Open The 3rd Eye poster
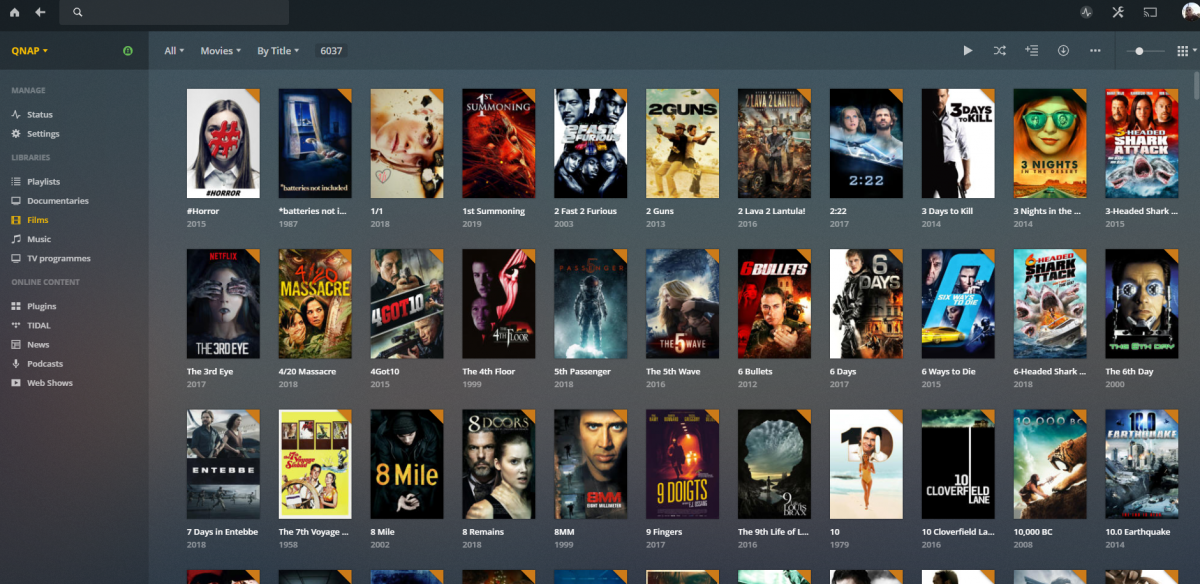 [223, 304]
